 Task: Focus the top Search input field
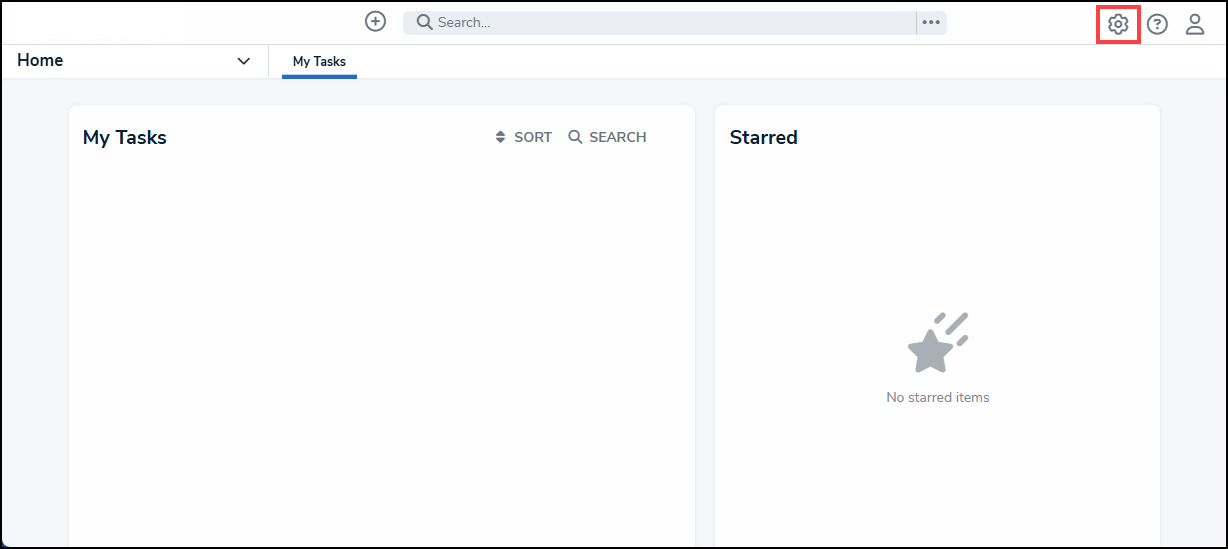pyautogui.click(x=660, y=22)
